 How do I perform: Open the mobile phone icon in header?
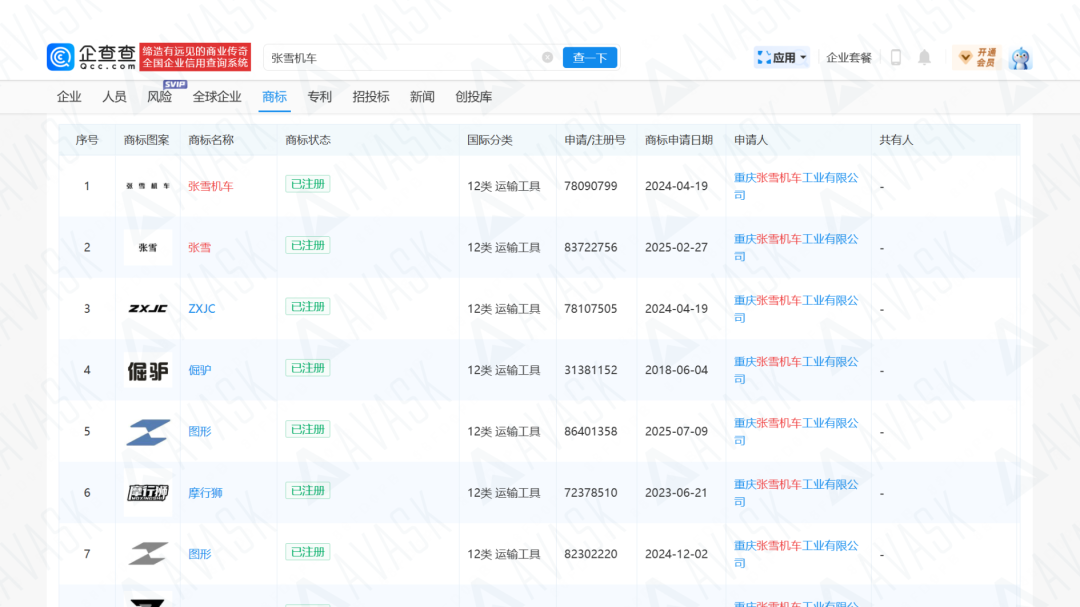(895, 58)
